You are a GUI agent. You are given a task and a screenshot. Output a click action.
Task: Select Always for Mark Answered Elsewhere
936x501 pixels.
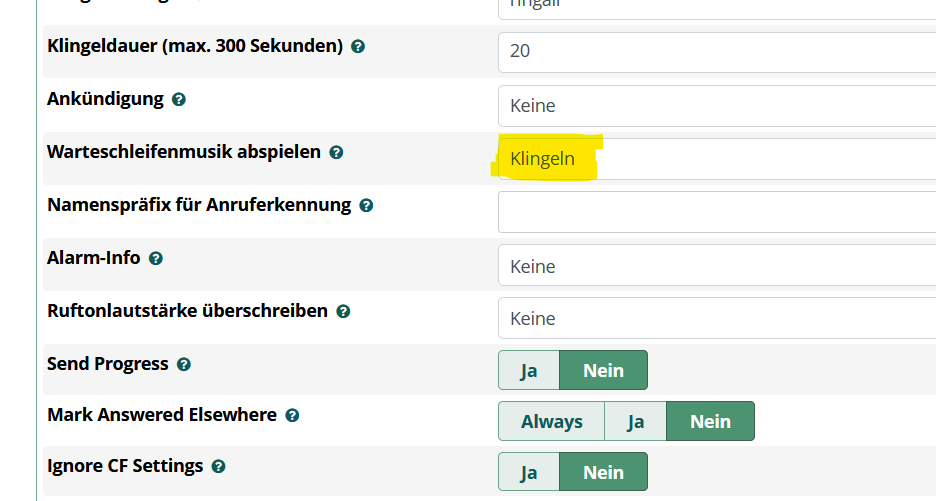coord(552,421)
